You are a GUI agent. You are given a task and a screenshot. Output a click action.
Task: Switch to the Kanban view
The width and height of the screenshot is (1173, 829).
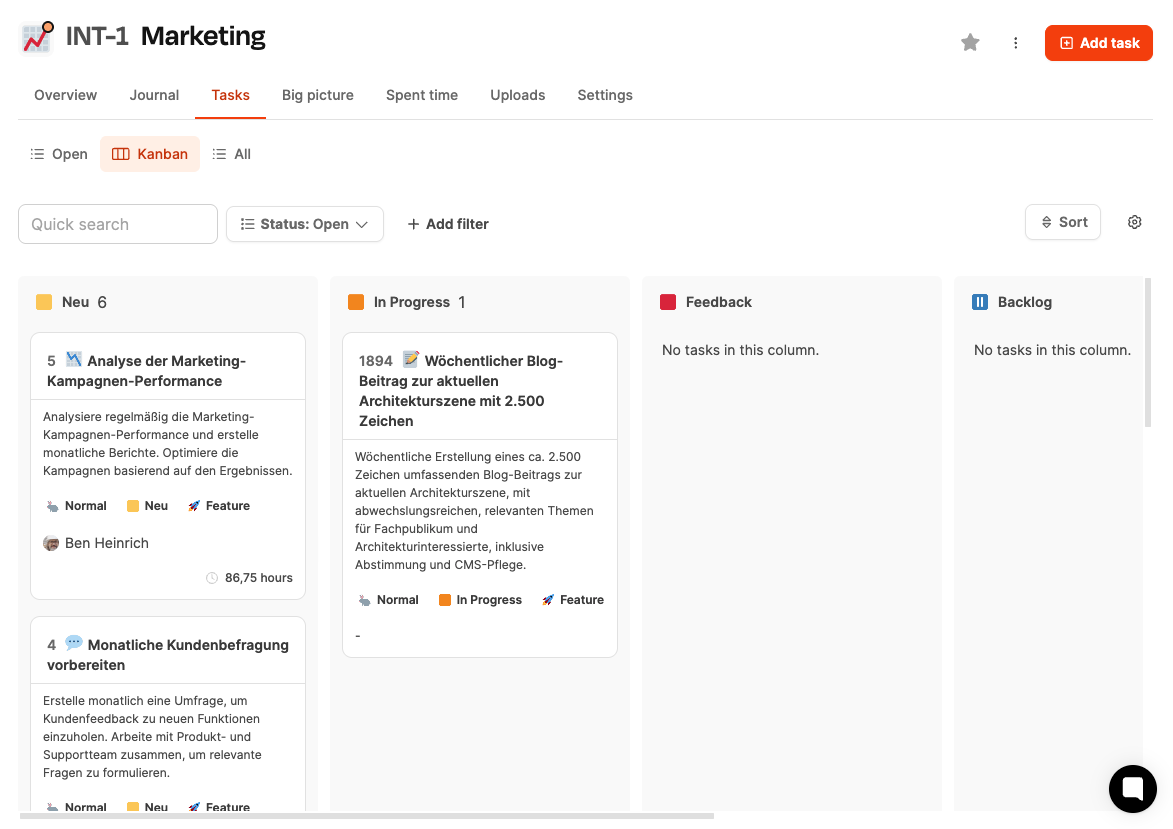point(150,154)
